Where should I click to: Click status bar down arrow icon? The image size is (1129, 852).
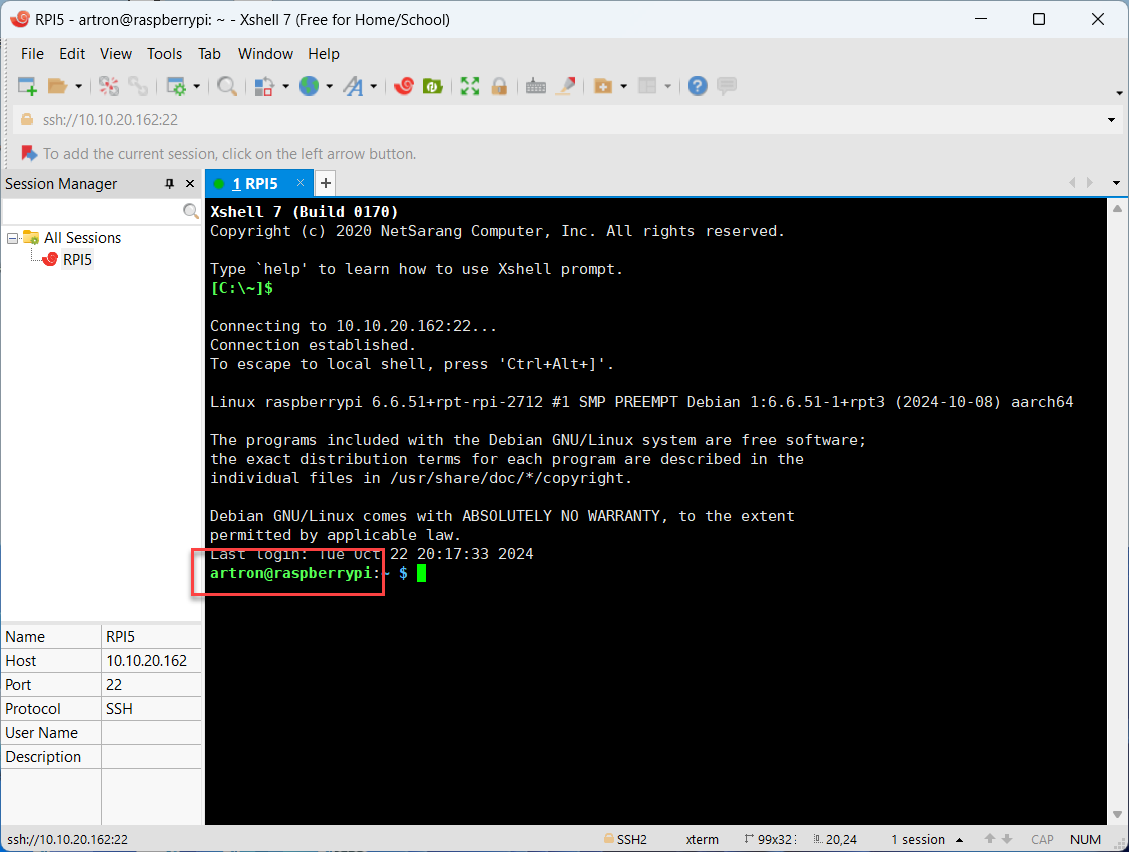[1007, 839]
